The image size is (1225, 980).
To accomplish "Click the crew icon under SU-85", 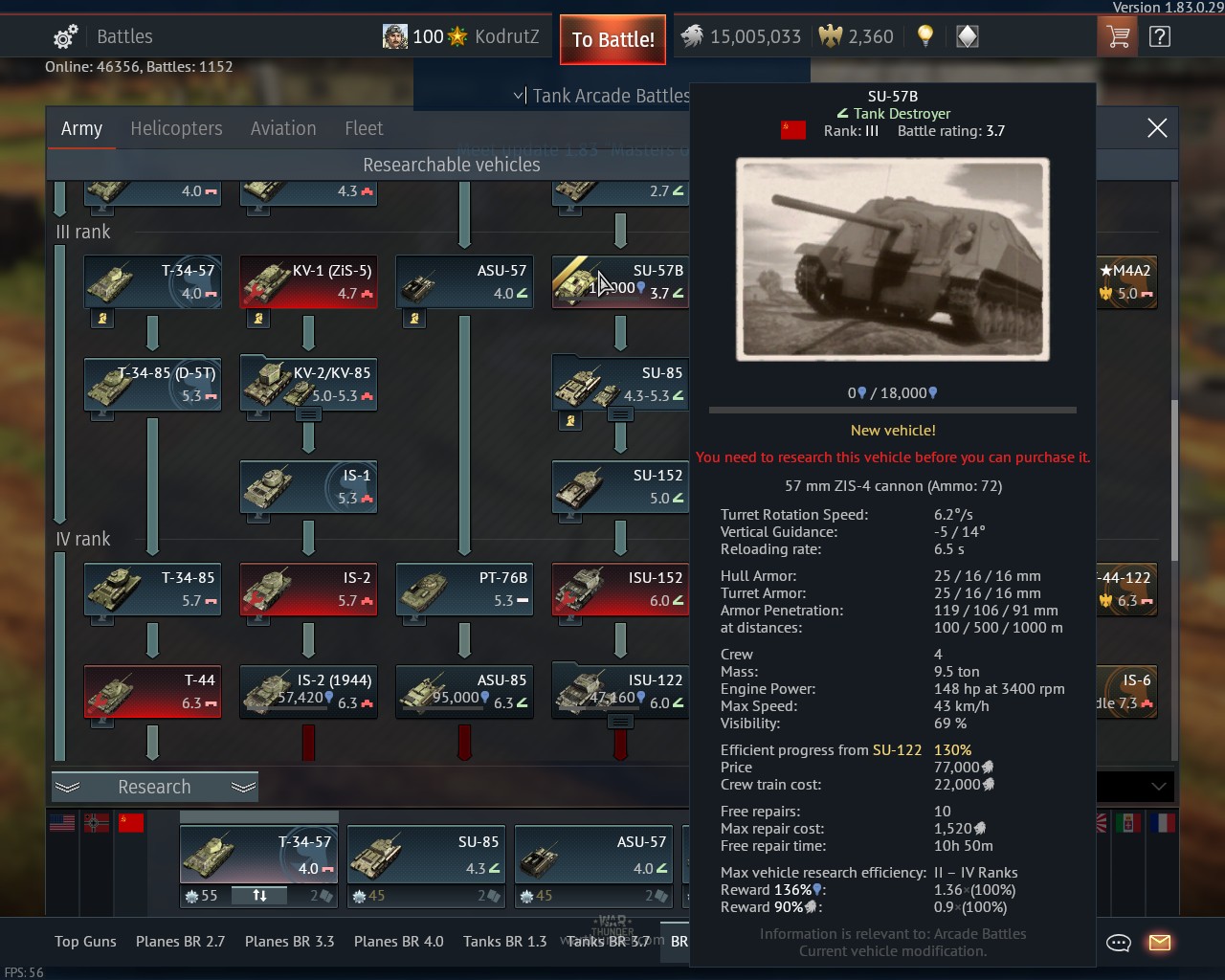I will point(570,420).
